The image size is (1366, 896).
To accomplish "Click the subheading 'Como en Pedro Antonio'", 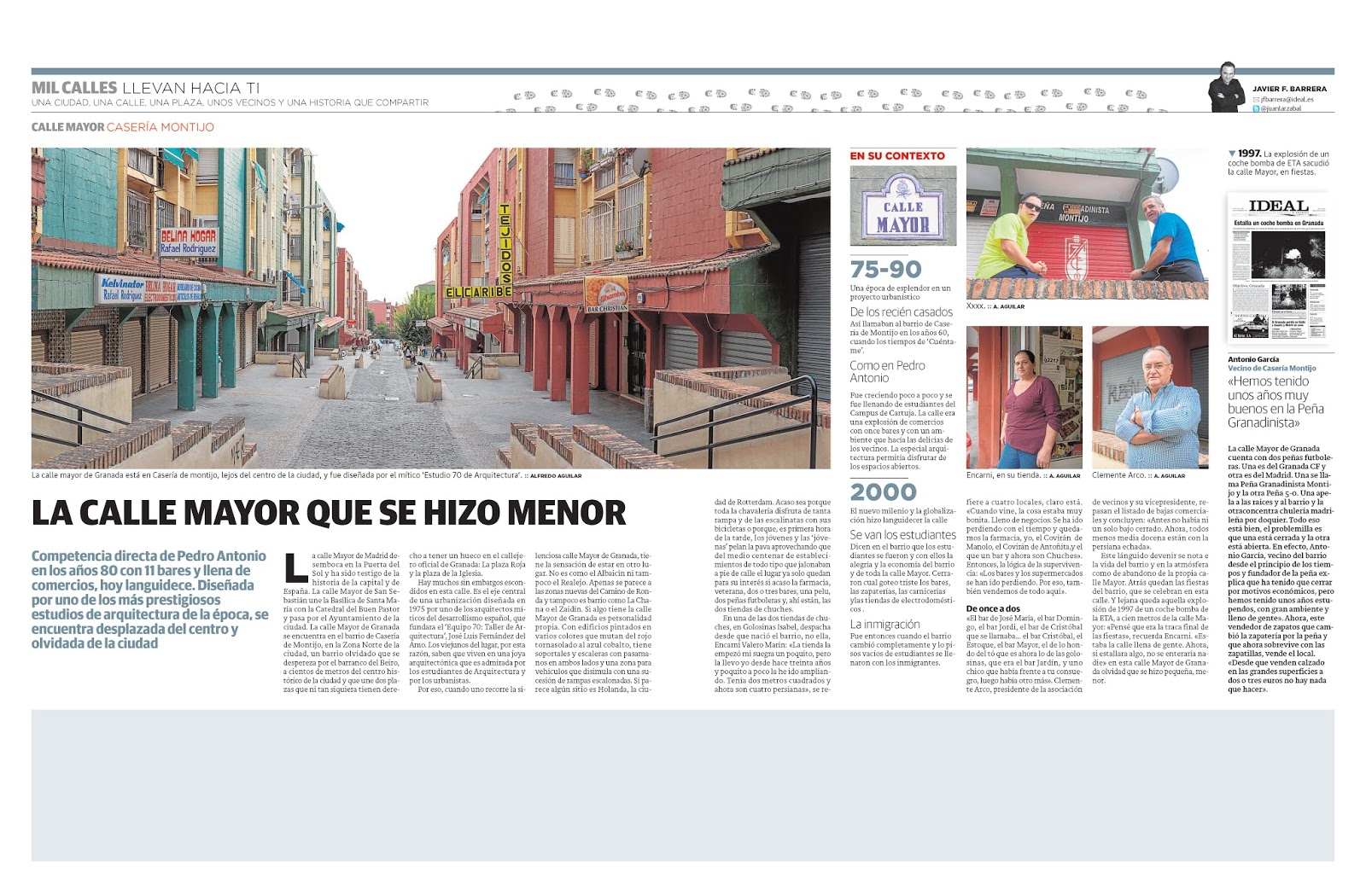I will point(887,371).
